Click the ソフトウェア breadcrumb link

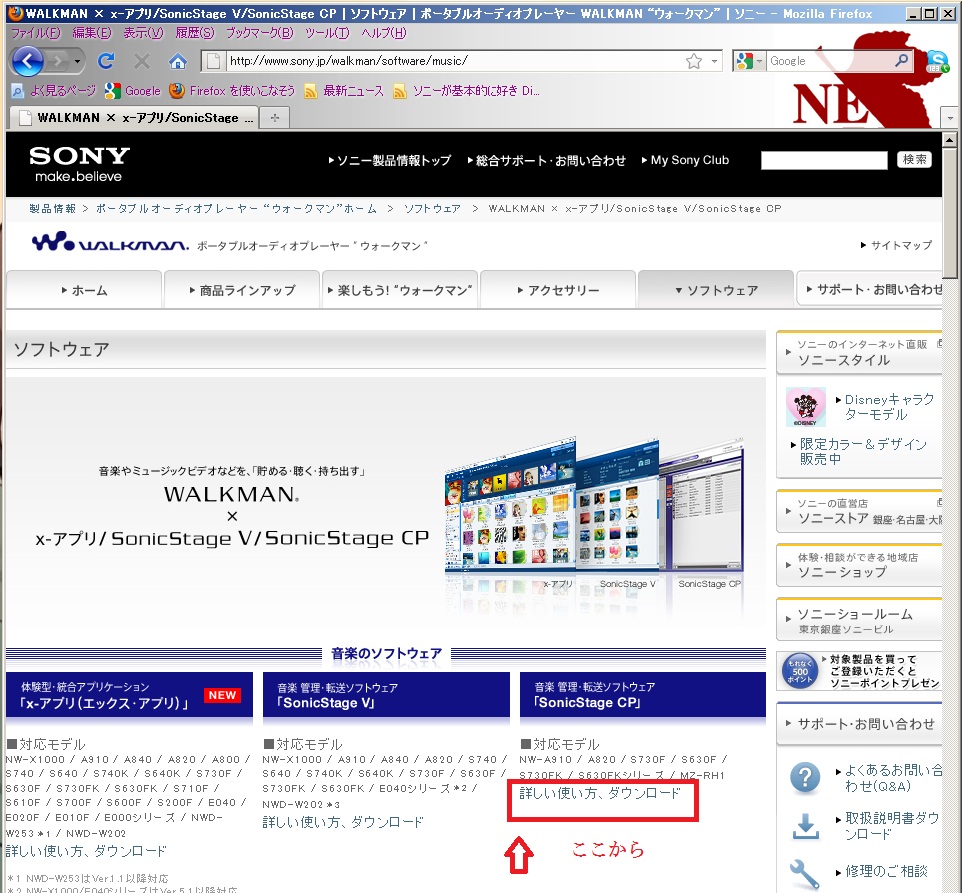[x=432, y=209]
